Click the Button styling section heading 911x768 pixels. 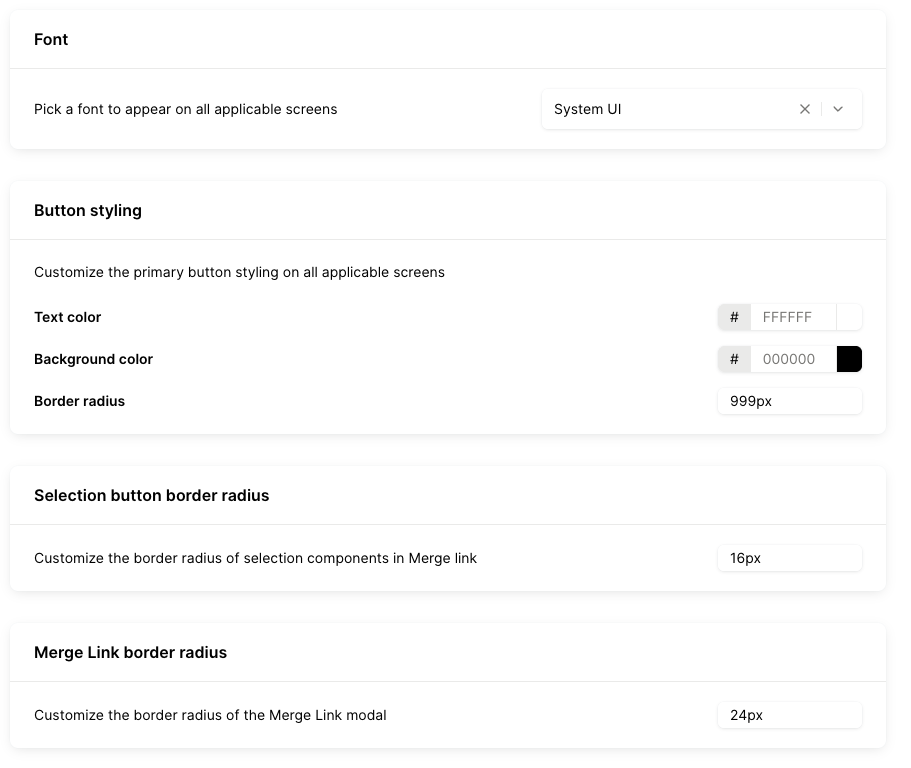[x=88, y=210]
